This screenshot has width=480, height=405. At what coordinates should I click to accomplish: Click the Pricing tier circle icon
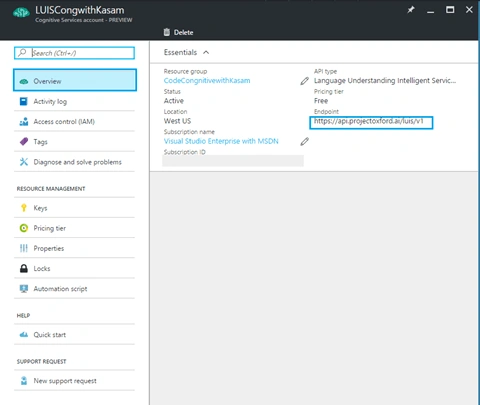pos(24,228)
